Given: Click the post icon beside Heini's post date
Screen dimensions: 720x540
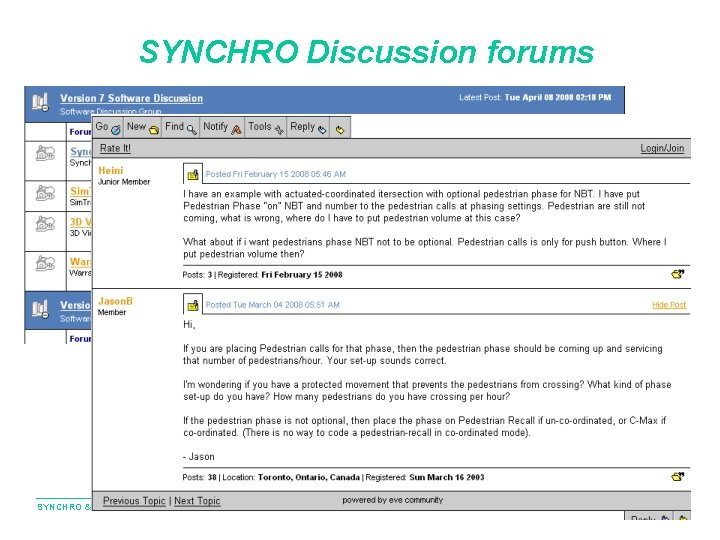Looking at the screenshot, I should pos(193,174).
